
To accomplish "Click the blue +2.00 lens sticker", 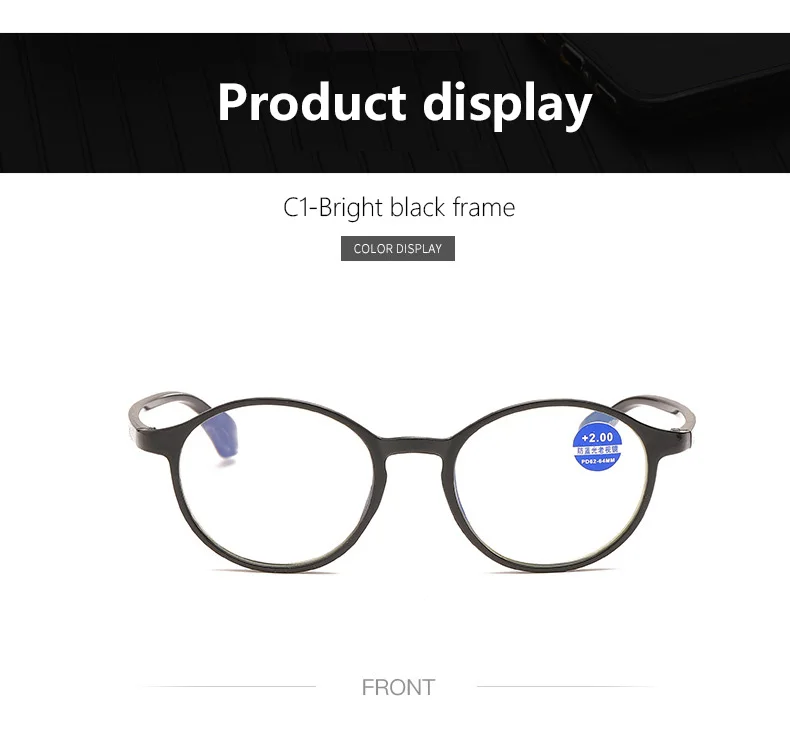I will (597, 448).
